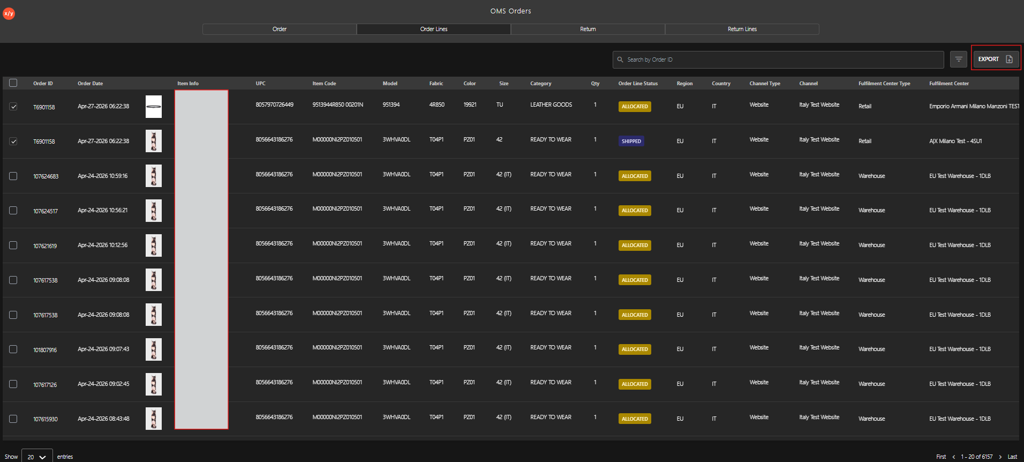Click date Apr-24-2026 08:43:48
The width and height of the screenshot is (1024, 462).
click(103, 419)
